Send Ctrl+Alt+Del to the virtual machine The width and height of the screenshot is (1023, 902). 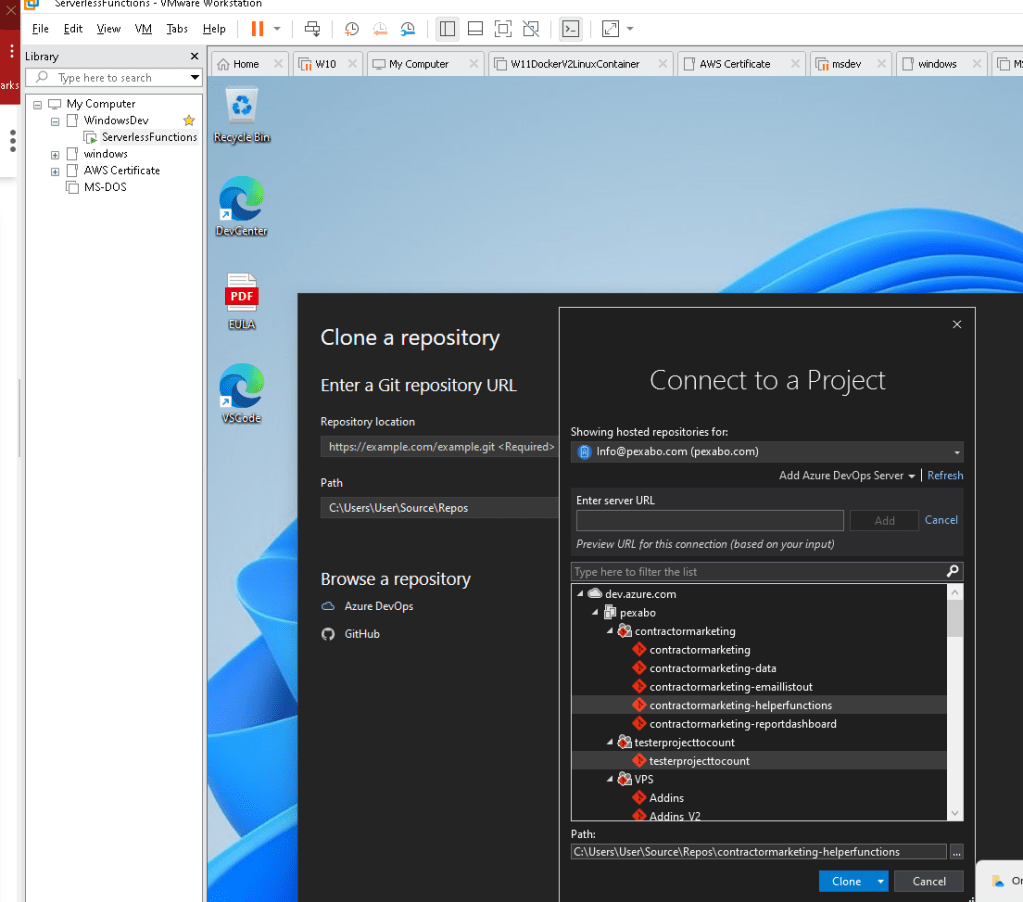tap(313, 29)
